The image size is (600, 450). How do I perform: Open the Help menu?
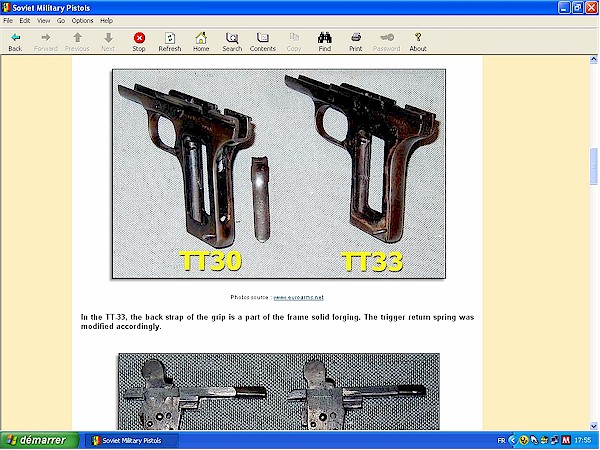click(106, 21)
